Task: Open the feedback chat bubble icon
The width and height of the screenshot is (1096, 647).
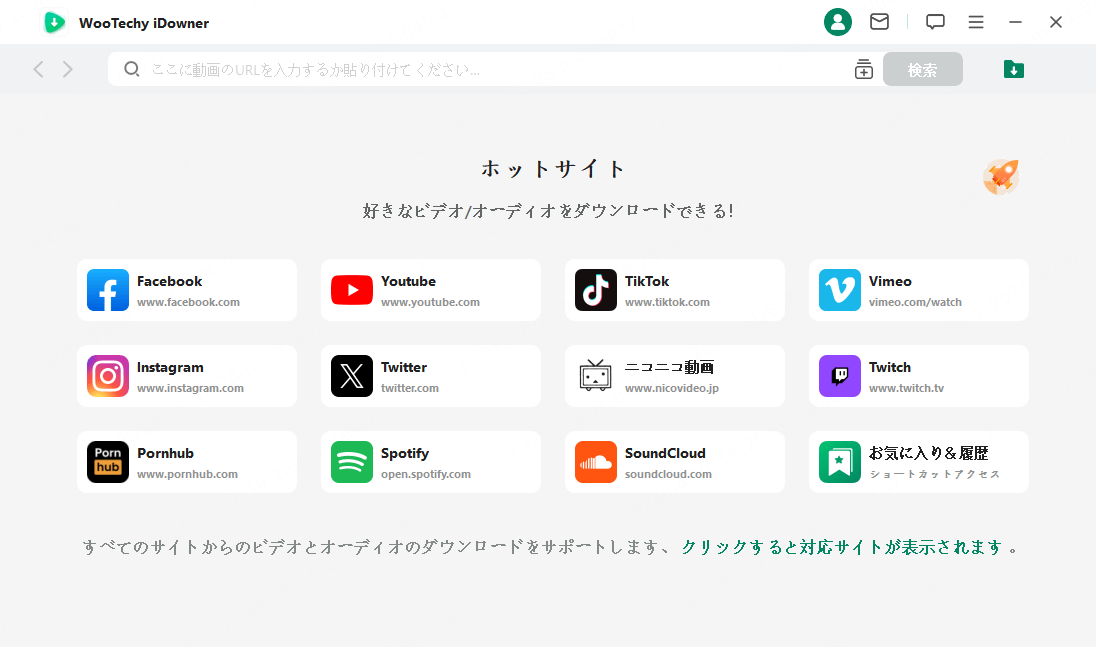Action: 935,22
